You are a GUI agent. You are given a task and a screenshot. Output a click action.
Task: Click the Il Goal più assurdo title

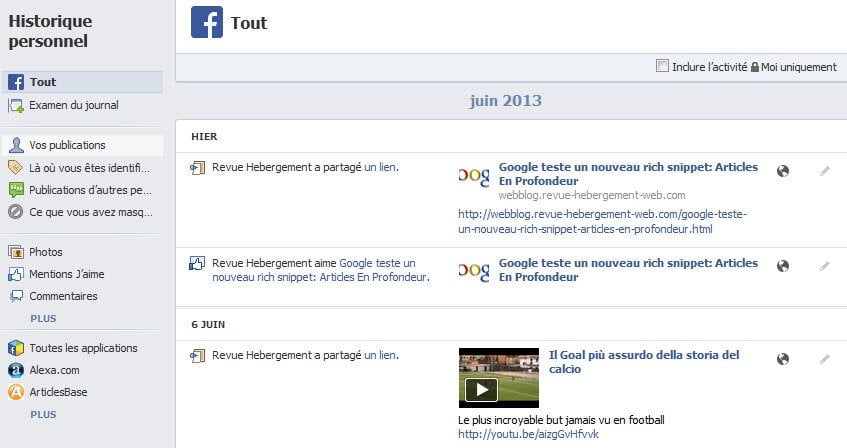coord(644,362)
